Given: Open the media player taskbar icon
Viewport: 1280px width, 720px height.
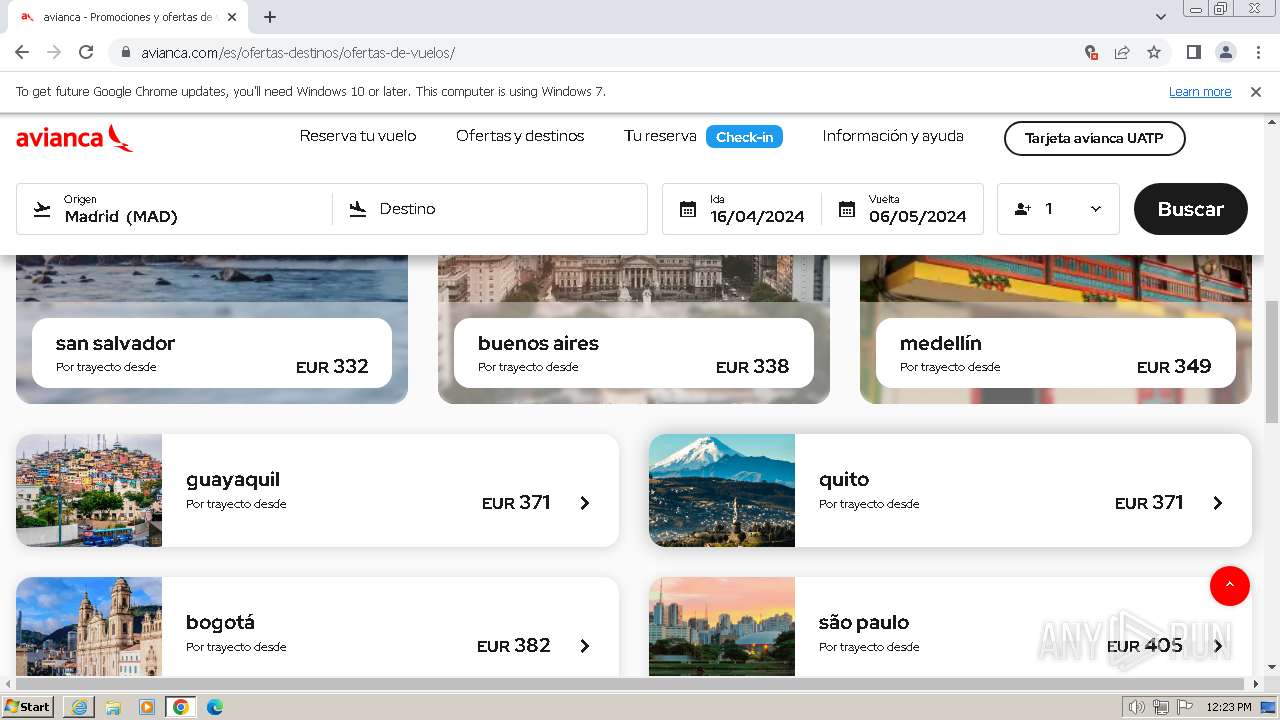Looking at the screenshot, I should pyautogui.click(x=147, y=707).
